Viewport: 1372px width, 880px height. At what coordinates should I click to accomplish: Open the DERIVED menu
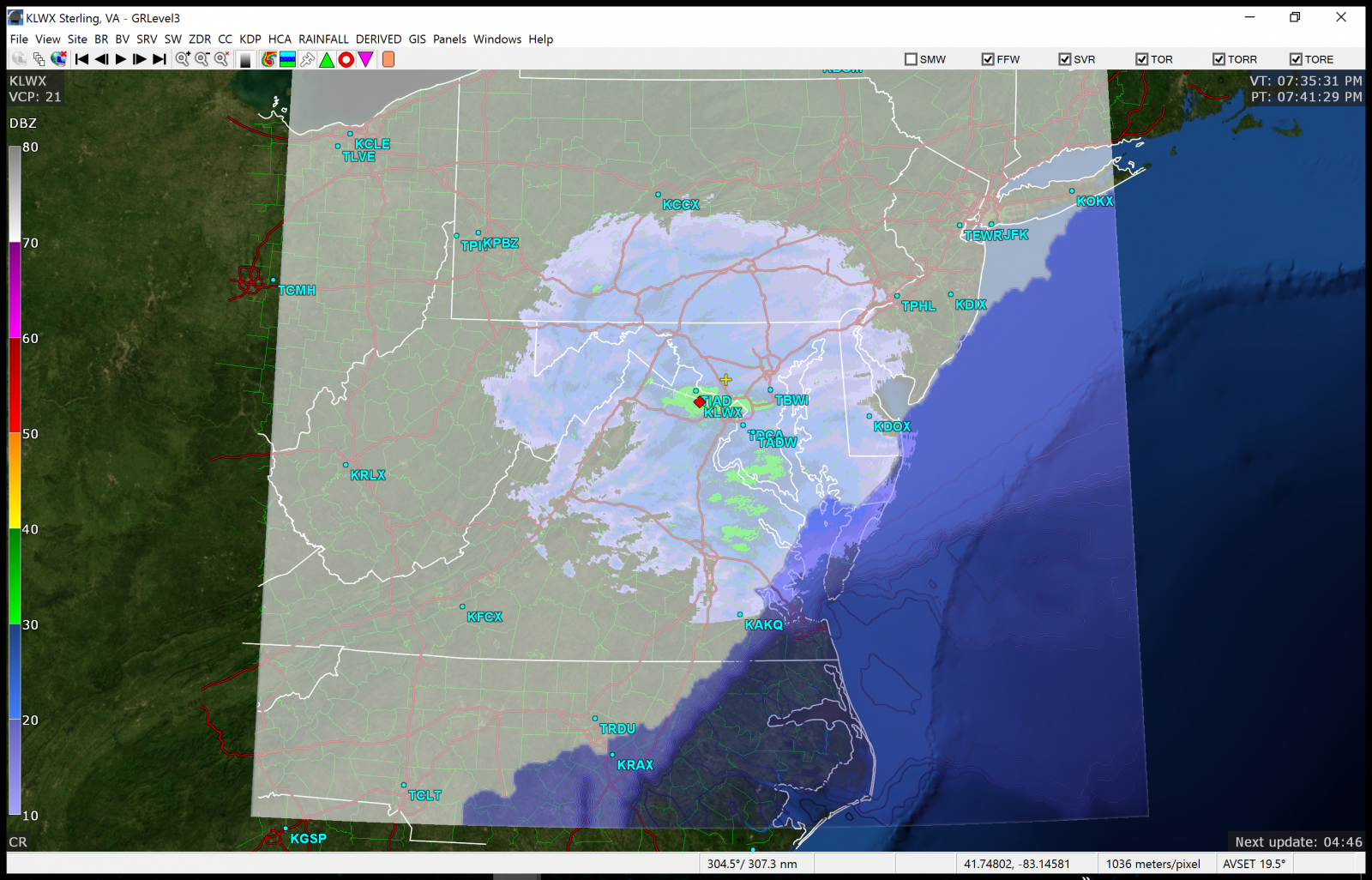[379, 39]
